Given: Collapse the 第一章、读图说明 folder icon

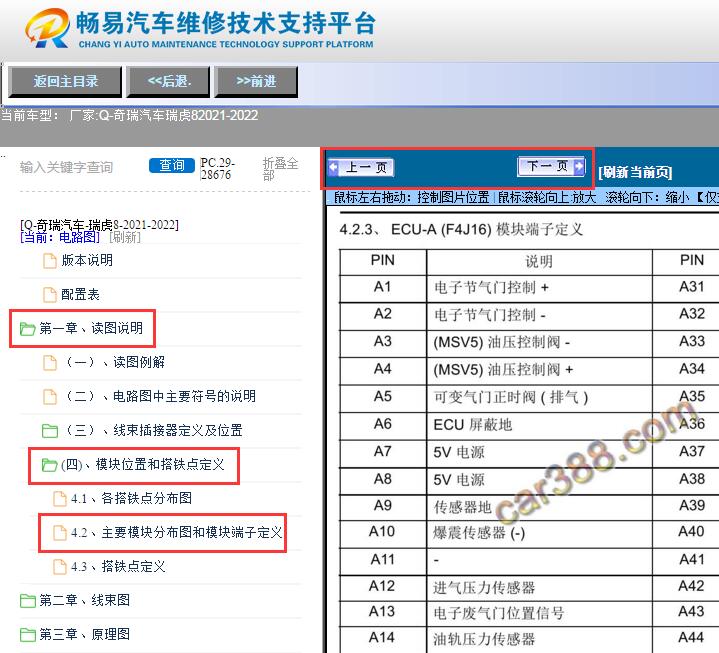Looking at the screenshot, I should (28, 329).
